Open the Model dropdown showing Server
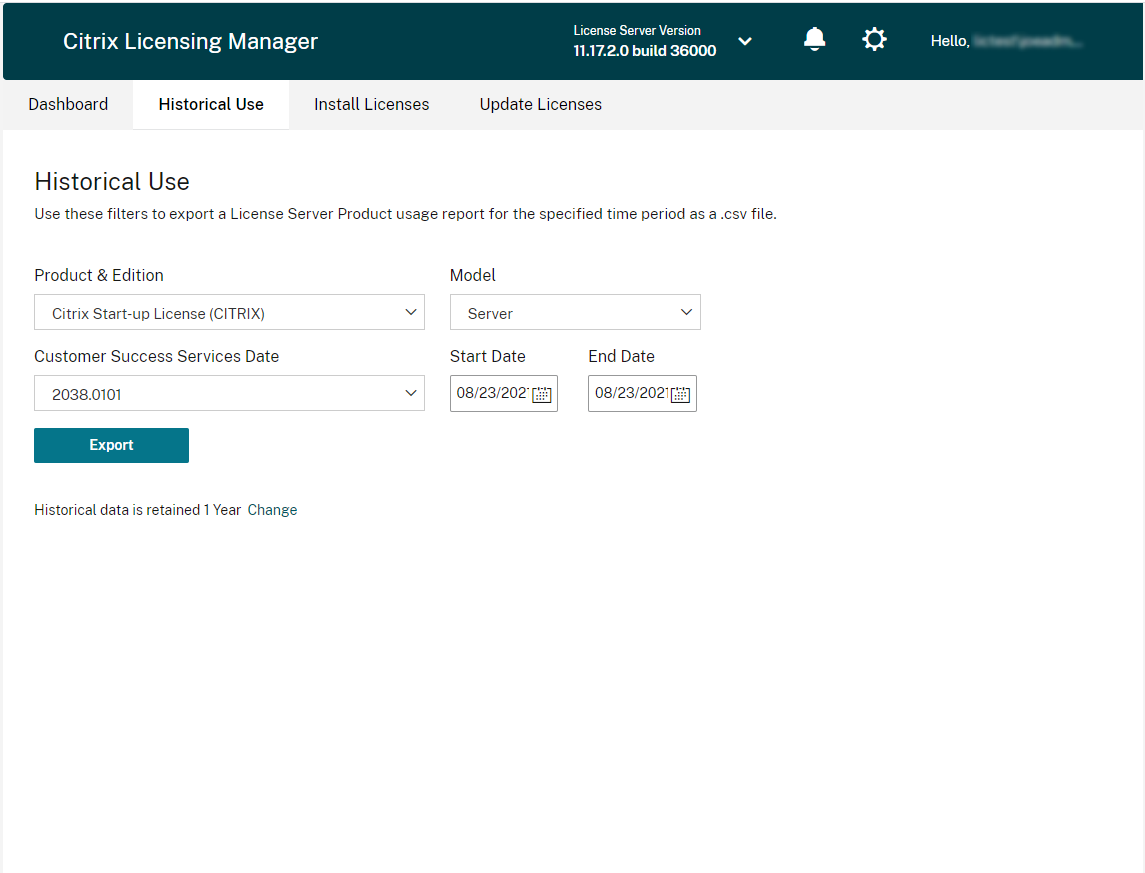Screen dimensions: 1145x873 tap(575, 313)
